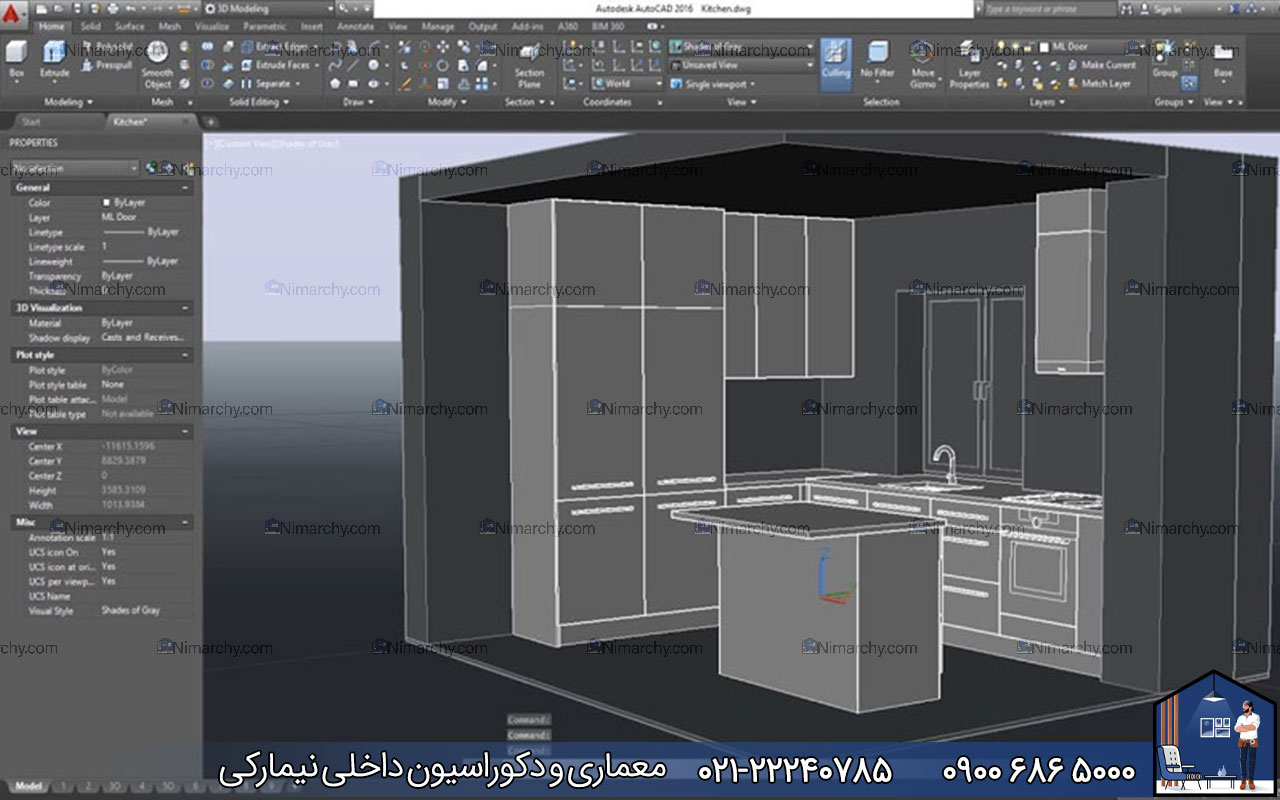The image size is (1280, 800).
Task: Collapse the General properties section
Action: (x=185, y=188)
